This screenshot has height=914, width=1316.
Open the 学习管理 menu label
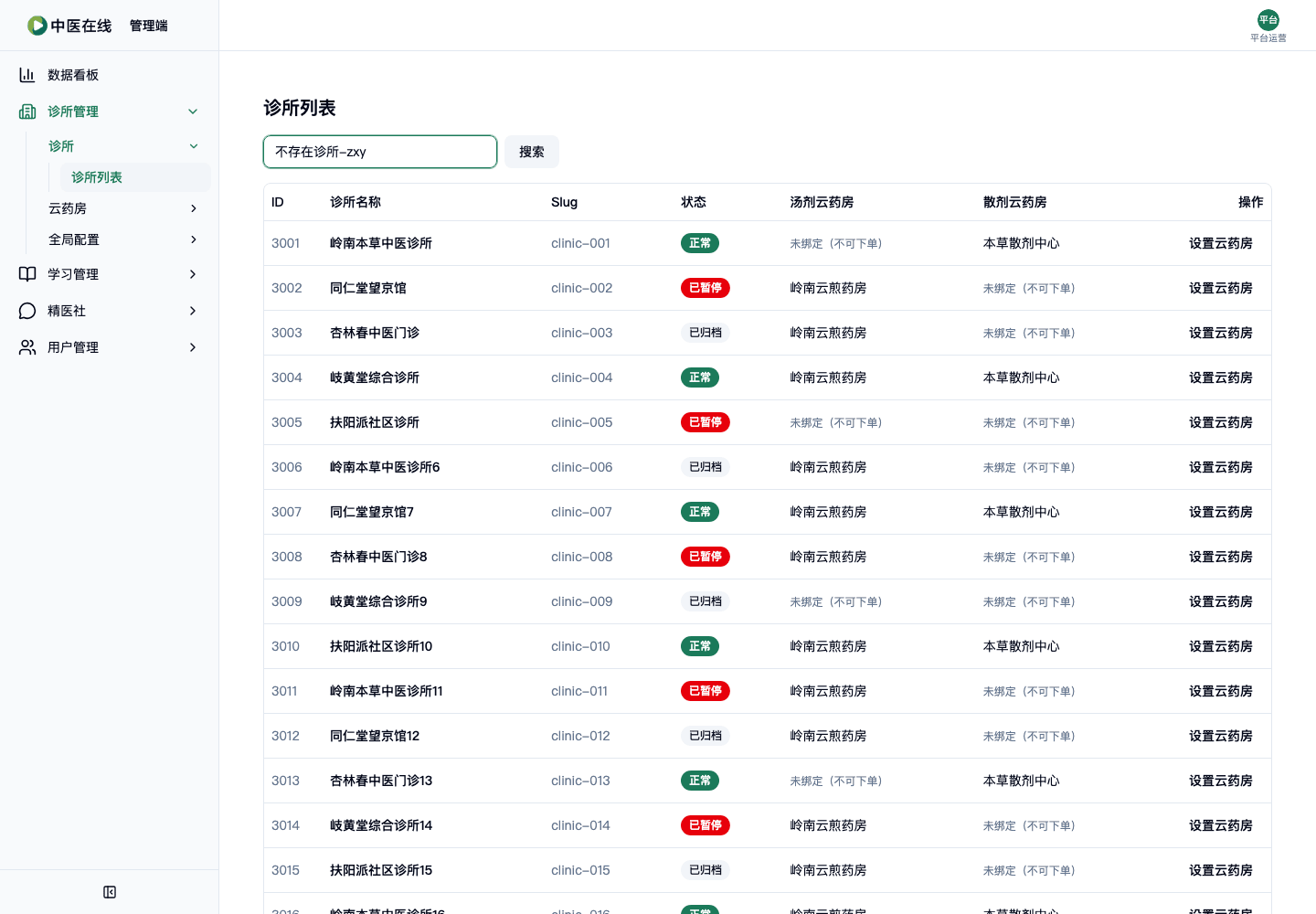[x=73, y=274]
